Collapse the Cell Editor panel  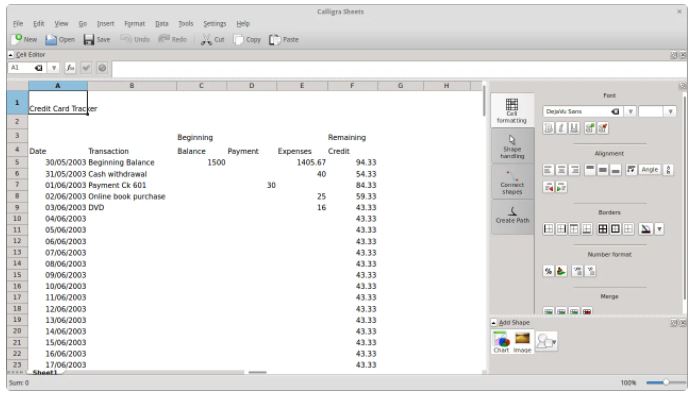pyautogui.click(x=11, y=55)
